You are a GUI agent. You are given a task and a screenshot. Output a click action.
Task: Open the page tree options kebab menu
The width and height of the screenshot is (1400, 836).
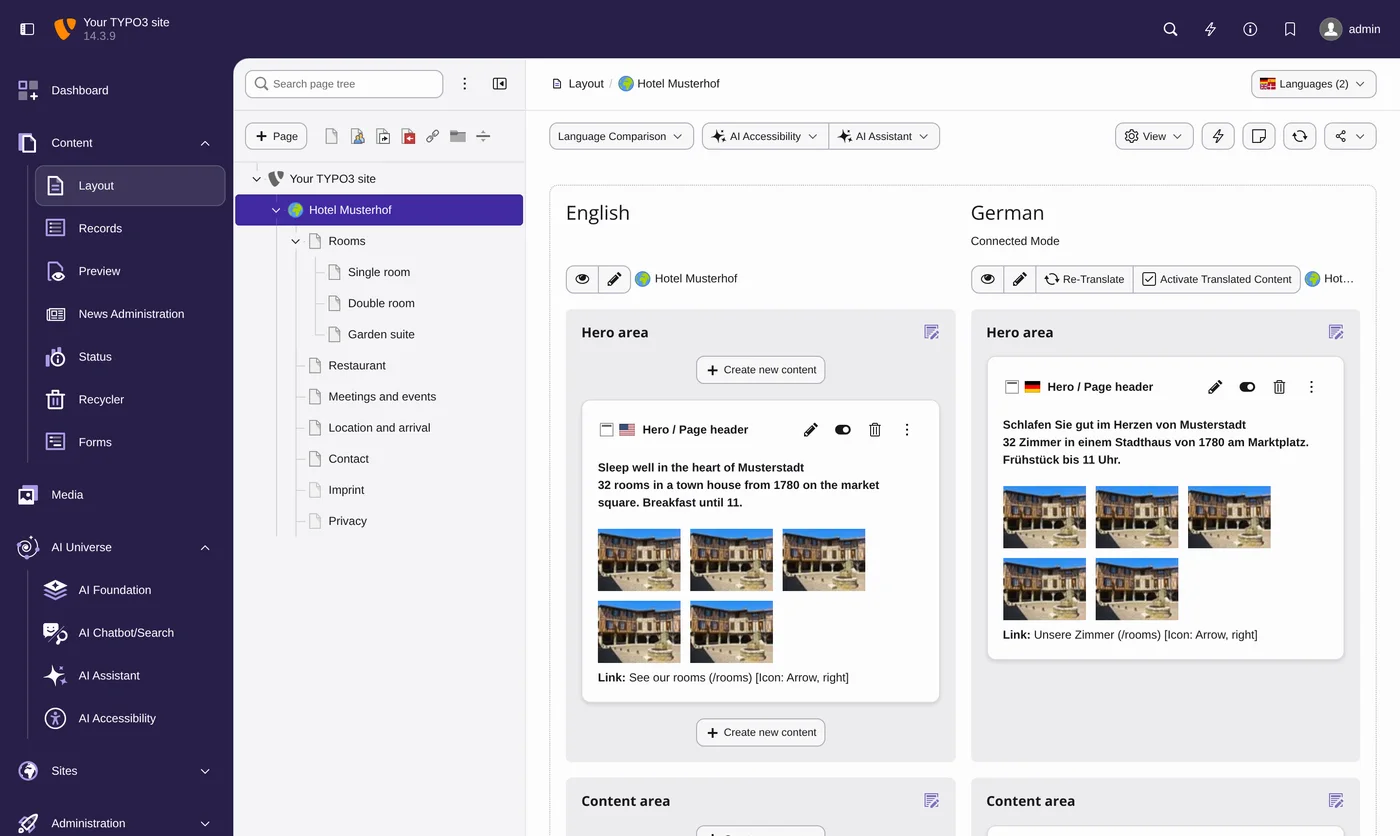[464, 84]
